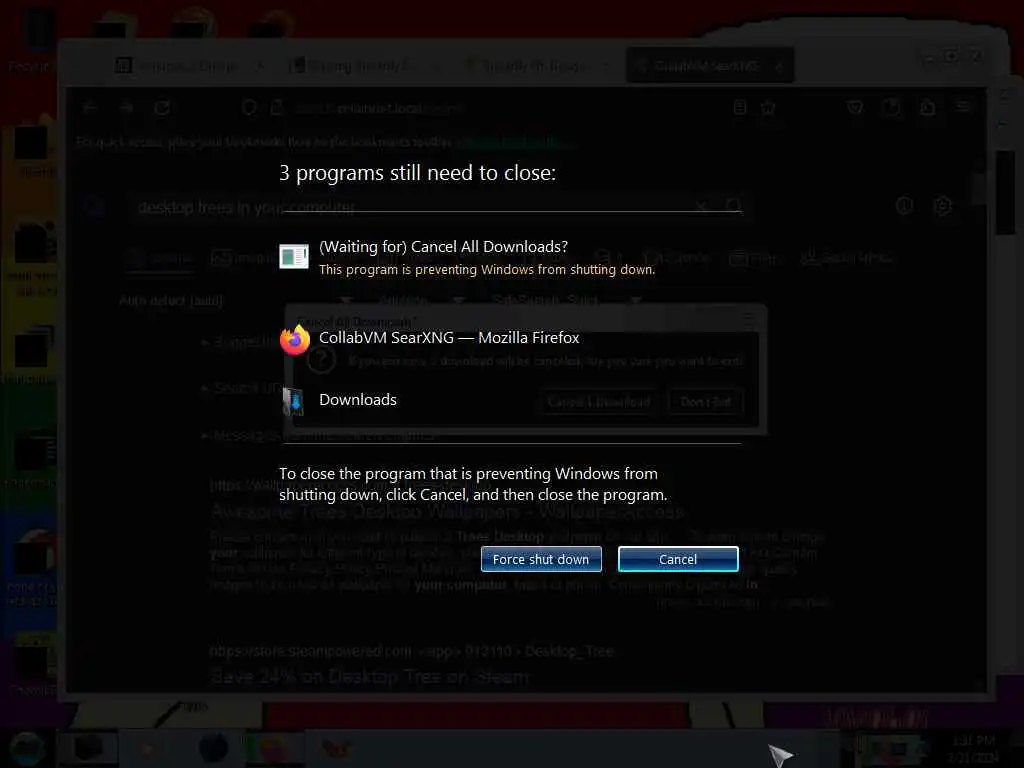Click the dimmed Cancel 1 Download button
The width and height of the screenshot is (1024, 768).
tap(598, 402)
